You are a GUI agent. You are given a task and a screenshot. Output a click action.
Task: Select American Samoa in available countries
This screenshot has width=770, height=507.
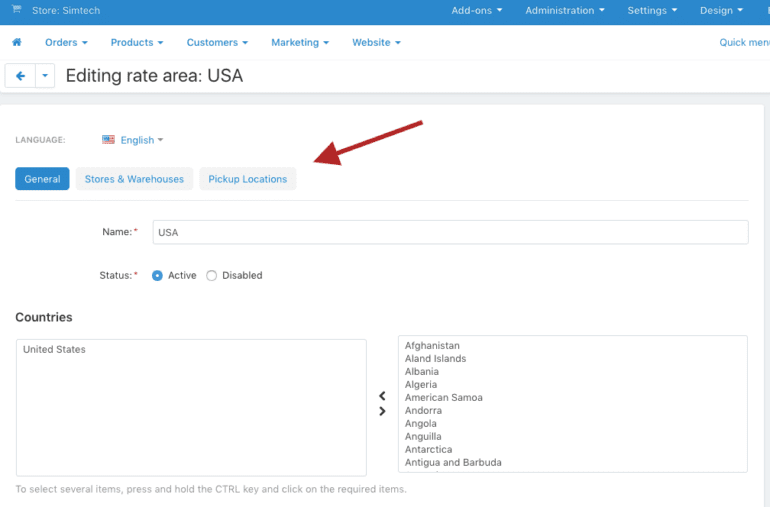[x=443, y=398]
